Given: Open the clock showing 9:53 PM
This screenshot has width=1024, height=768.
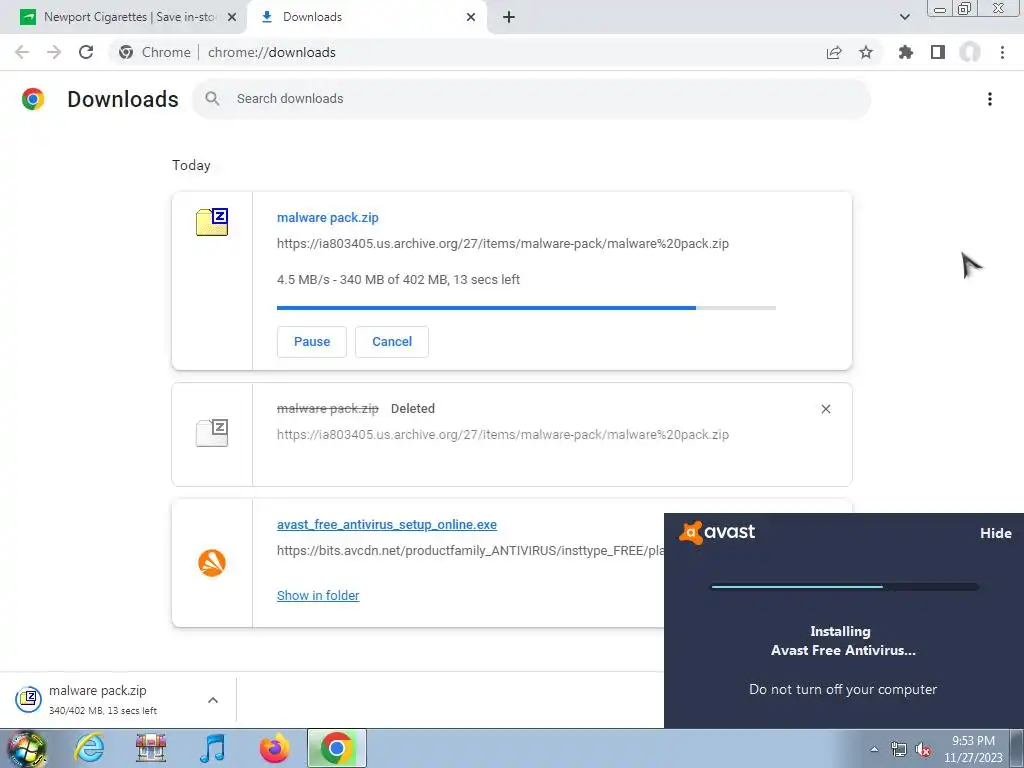Looking at the screenshot, I should tap(973, 749).
